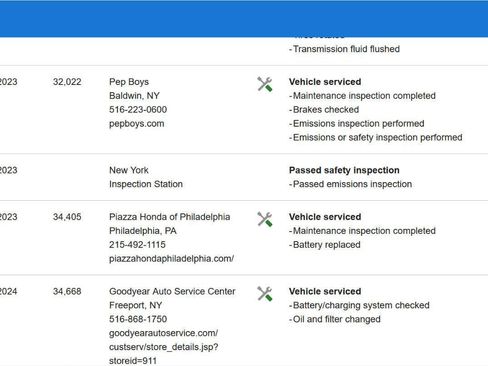Viewport: 488px width, 366px height.
Task: Open the pepboys.com website link
Action: coord(137,124)
